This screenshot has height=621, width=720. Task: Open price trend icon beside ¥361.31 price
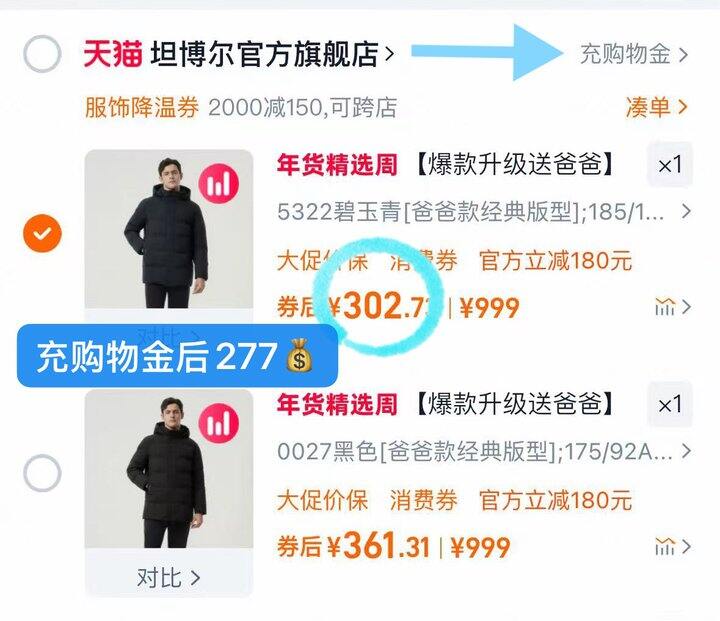[673, 547]
